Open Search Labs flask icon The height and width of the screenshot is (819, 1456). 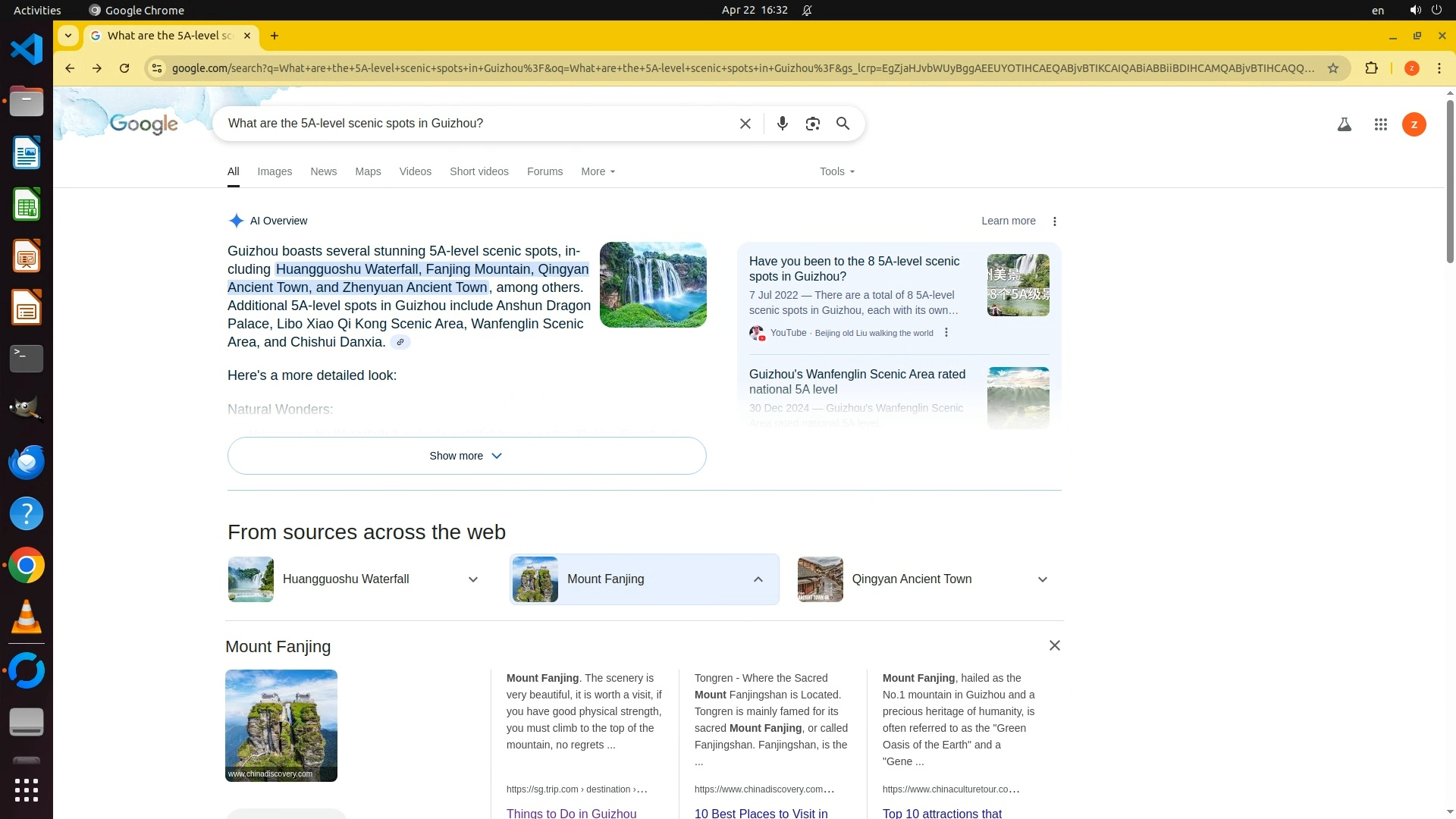[x=1344, y=124]
